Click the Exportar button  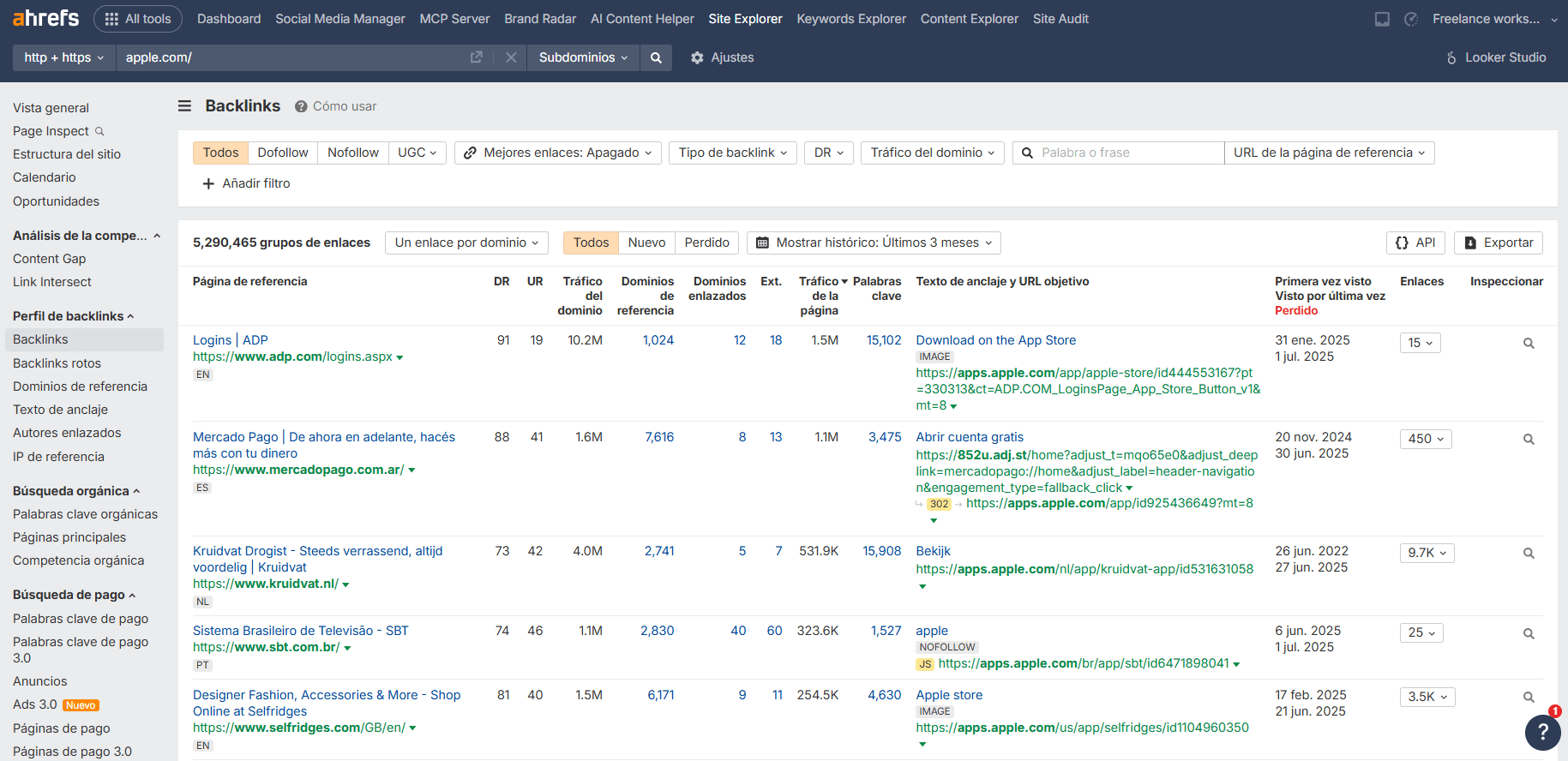[1498, 243]
